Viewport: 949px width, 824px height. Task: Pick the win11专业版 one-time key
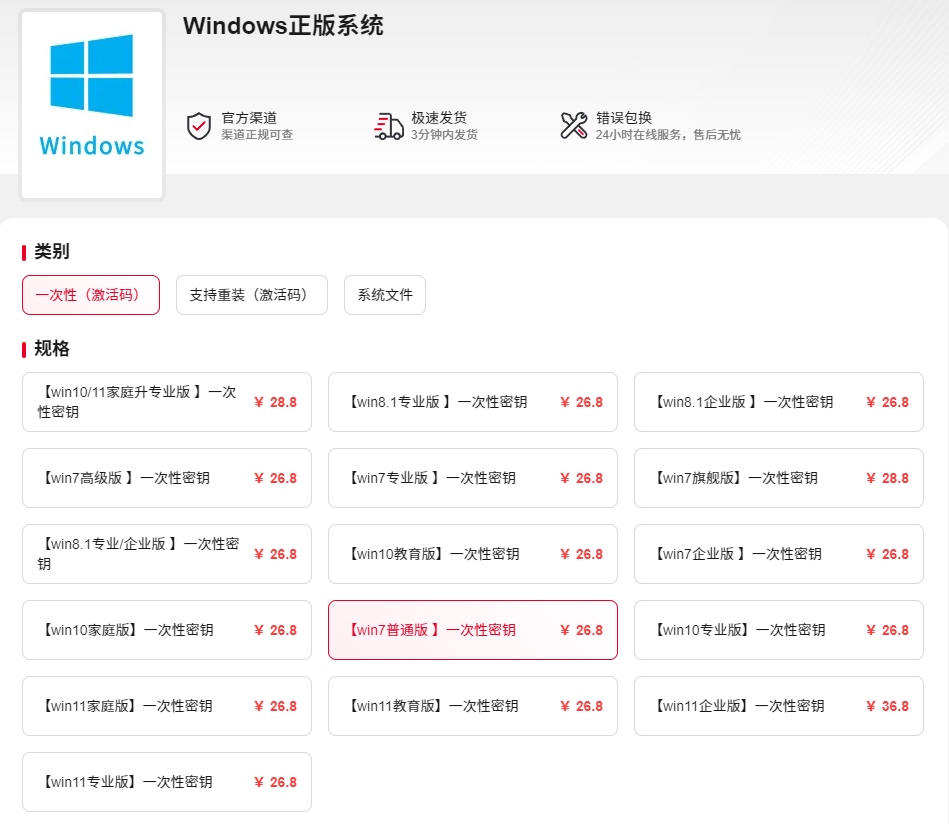click(x=167, y=782)
